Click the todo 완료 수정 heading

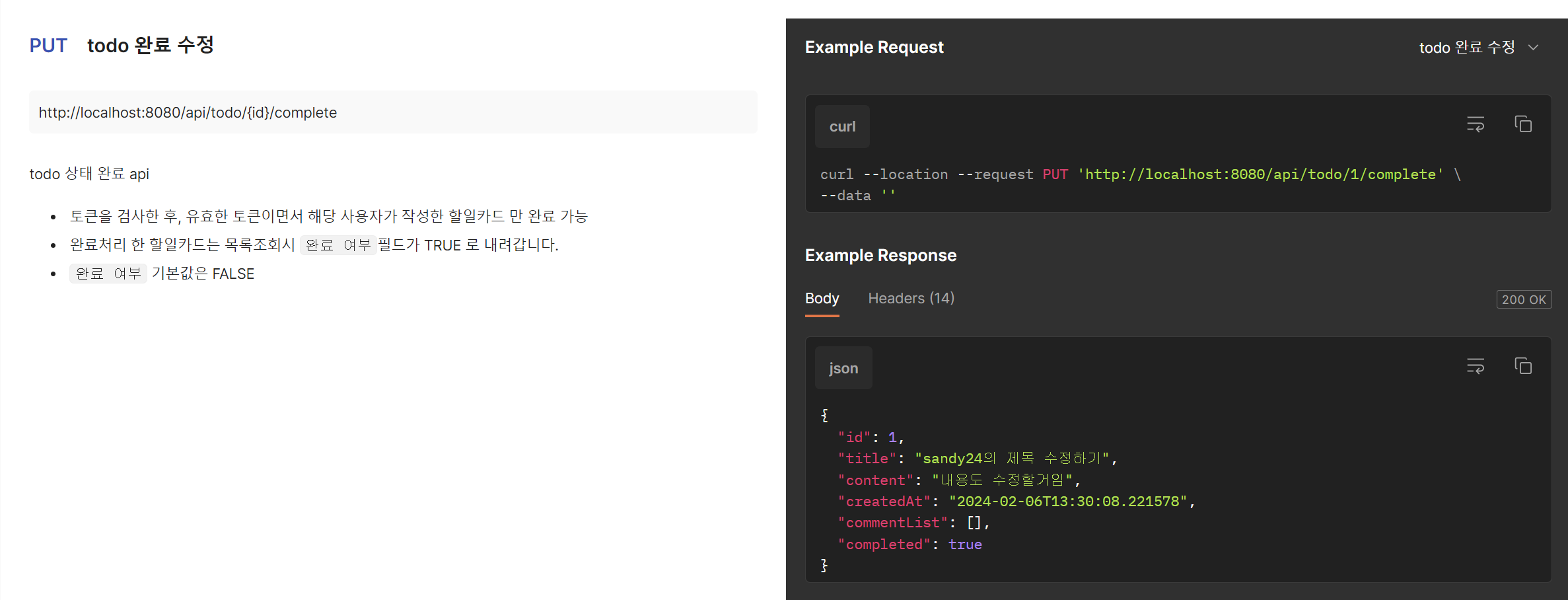(x=151, y=45)
